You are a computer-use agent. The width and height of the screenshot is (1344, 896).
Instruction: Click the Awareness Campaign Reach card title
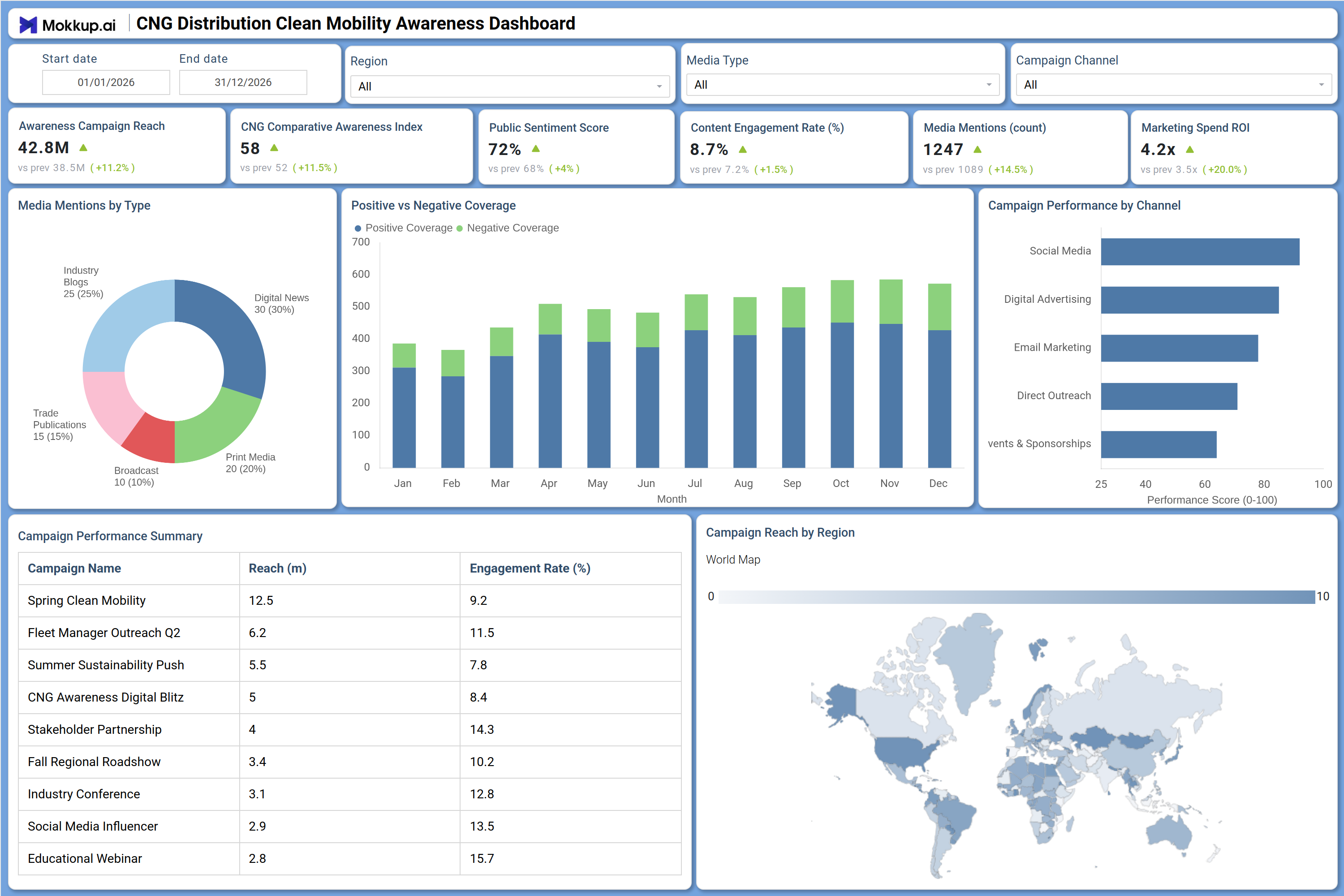click(x=92, y=126)
